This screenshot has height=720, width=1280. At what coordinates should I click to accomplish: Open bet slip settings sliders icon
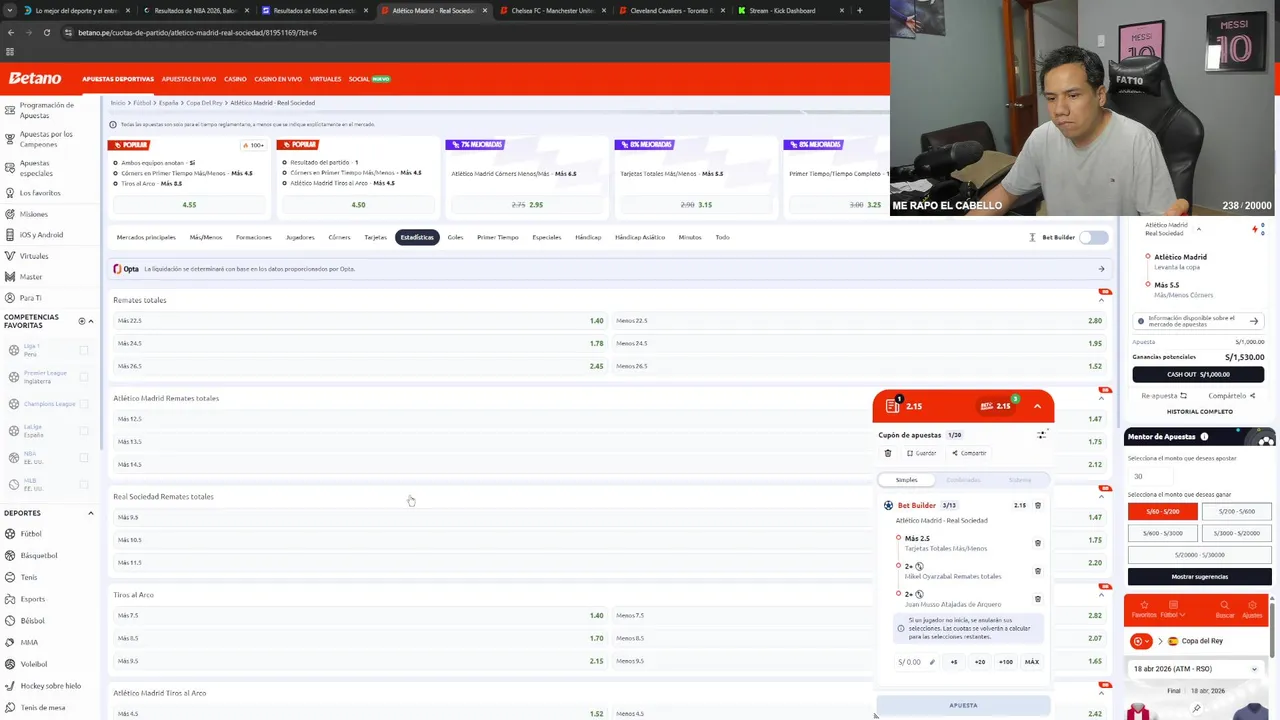pos(1042,435)
